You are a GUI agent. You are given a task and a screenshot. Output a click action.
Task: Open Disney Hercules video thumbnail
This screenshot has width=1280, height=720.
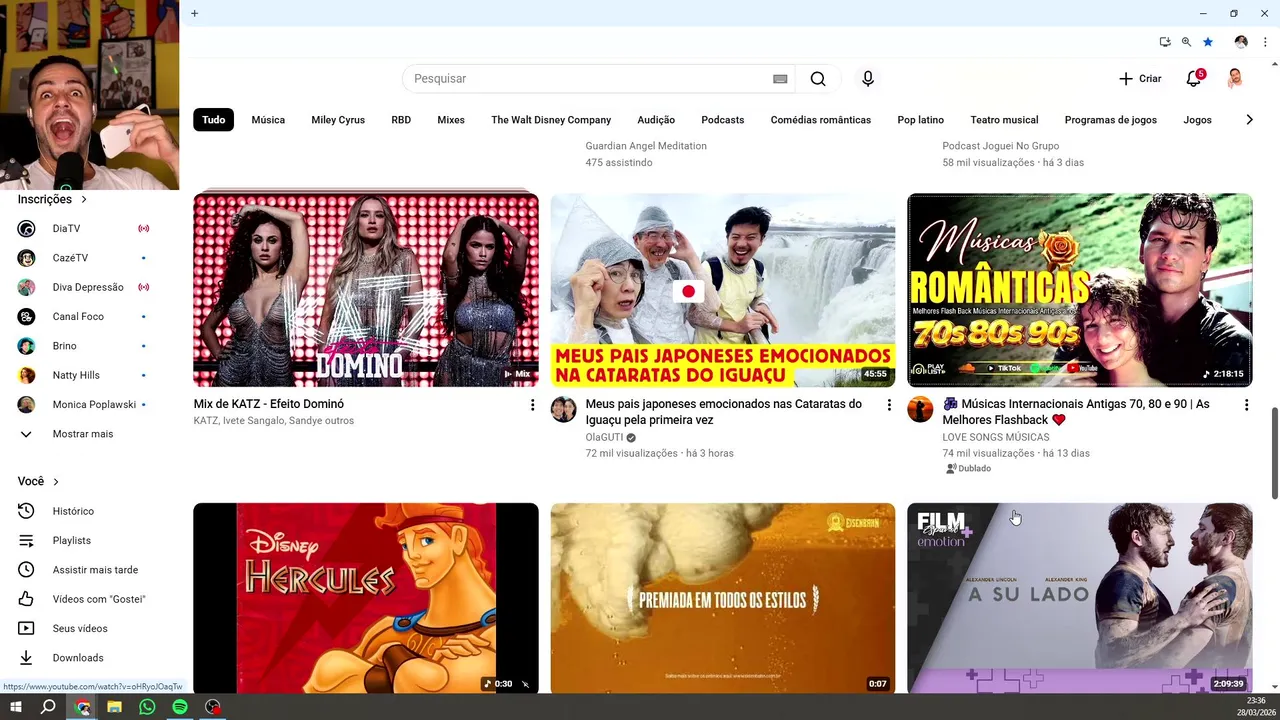pos(366,598)
